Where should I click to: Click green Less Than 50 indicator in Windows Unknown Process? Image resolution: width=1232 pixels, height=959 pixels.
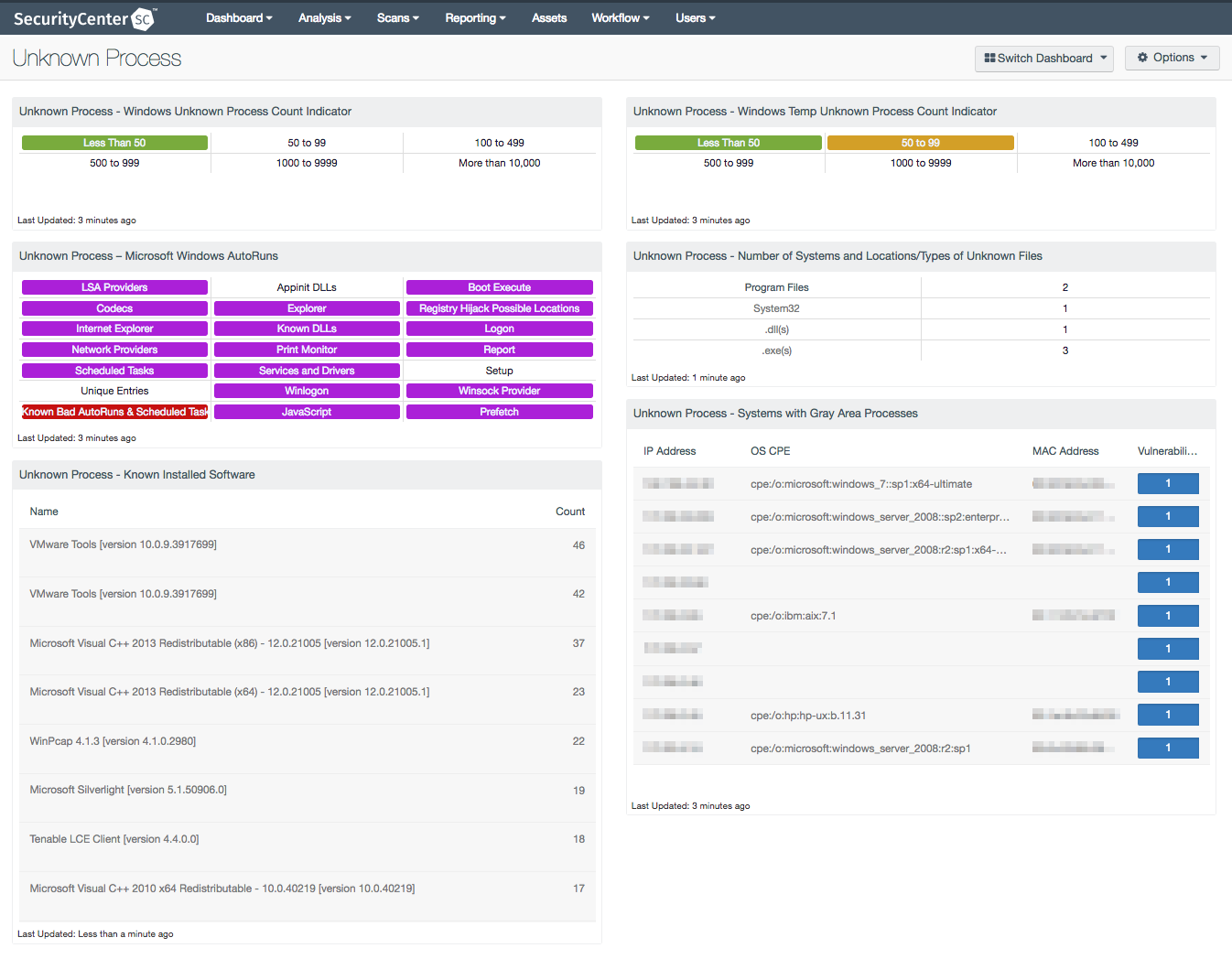[x=114, y=143]
